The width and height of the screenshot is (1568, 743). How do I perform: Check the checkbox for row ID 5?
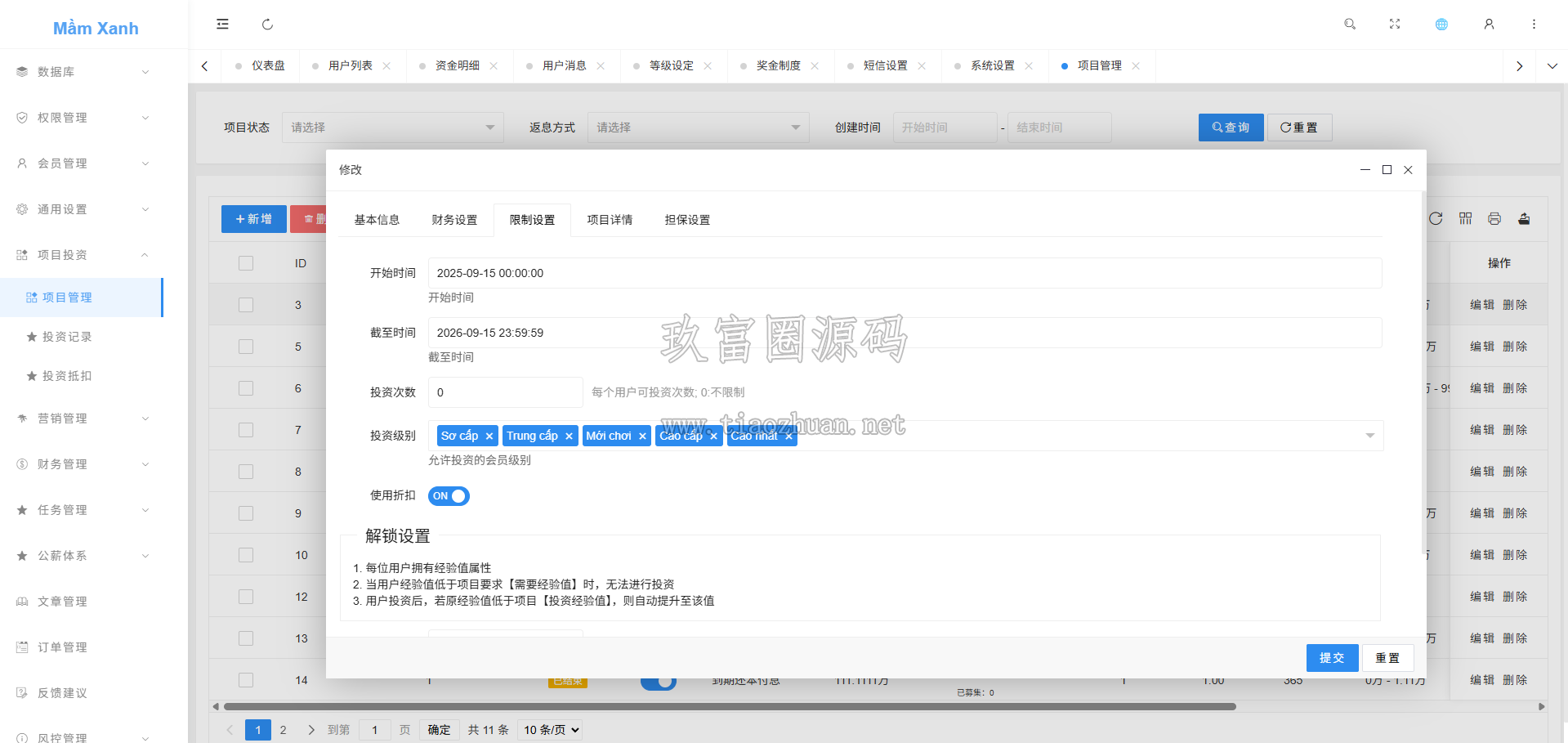246,347
